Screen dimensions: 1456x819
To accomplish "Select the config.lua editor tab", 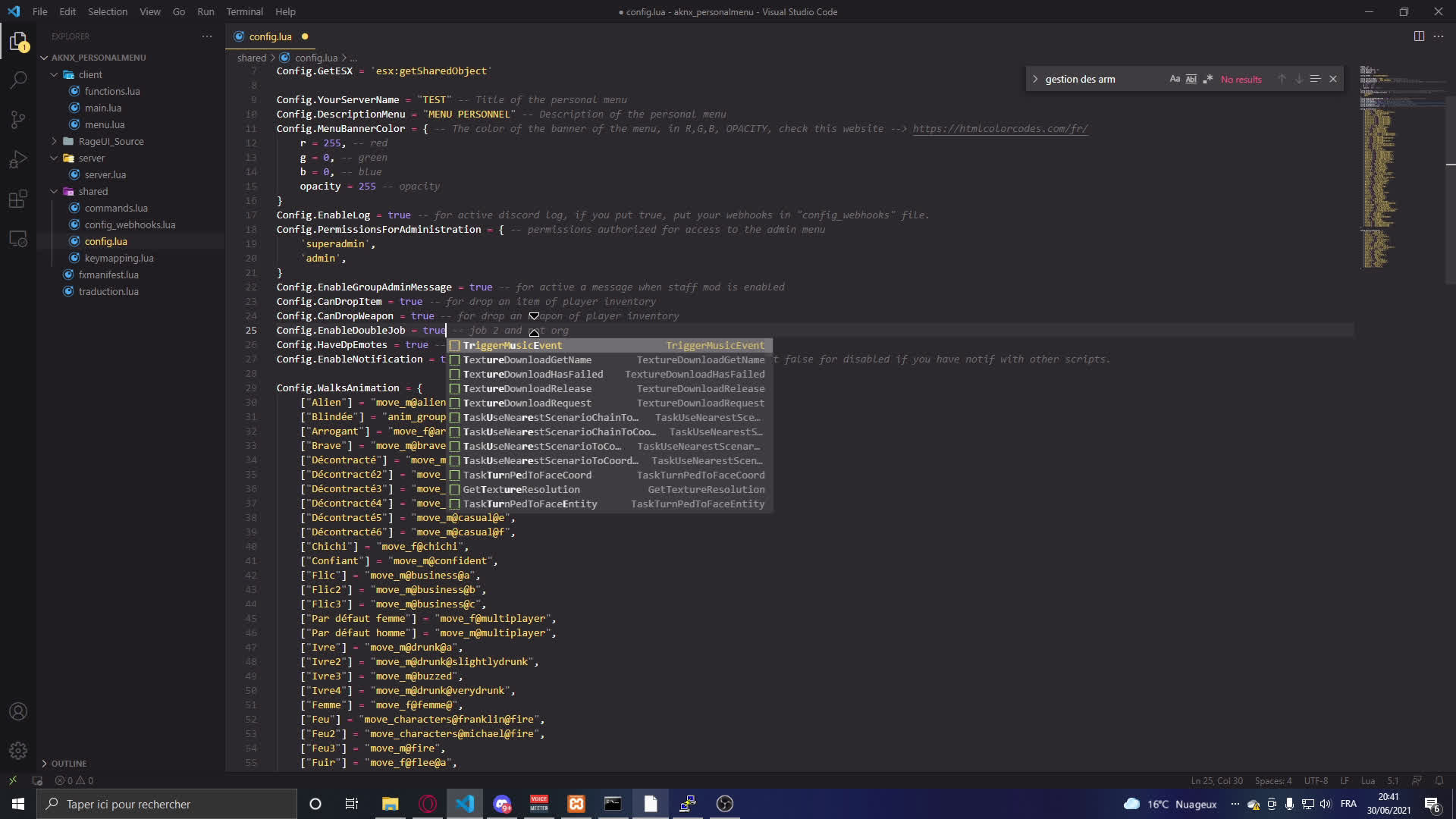I will (x=270, y=36).
